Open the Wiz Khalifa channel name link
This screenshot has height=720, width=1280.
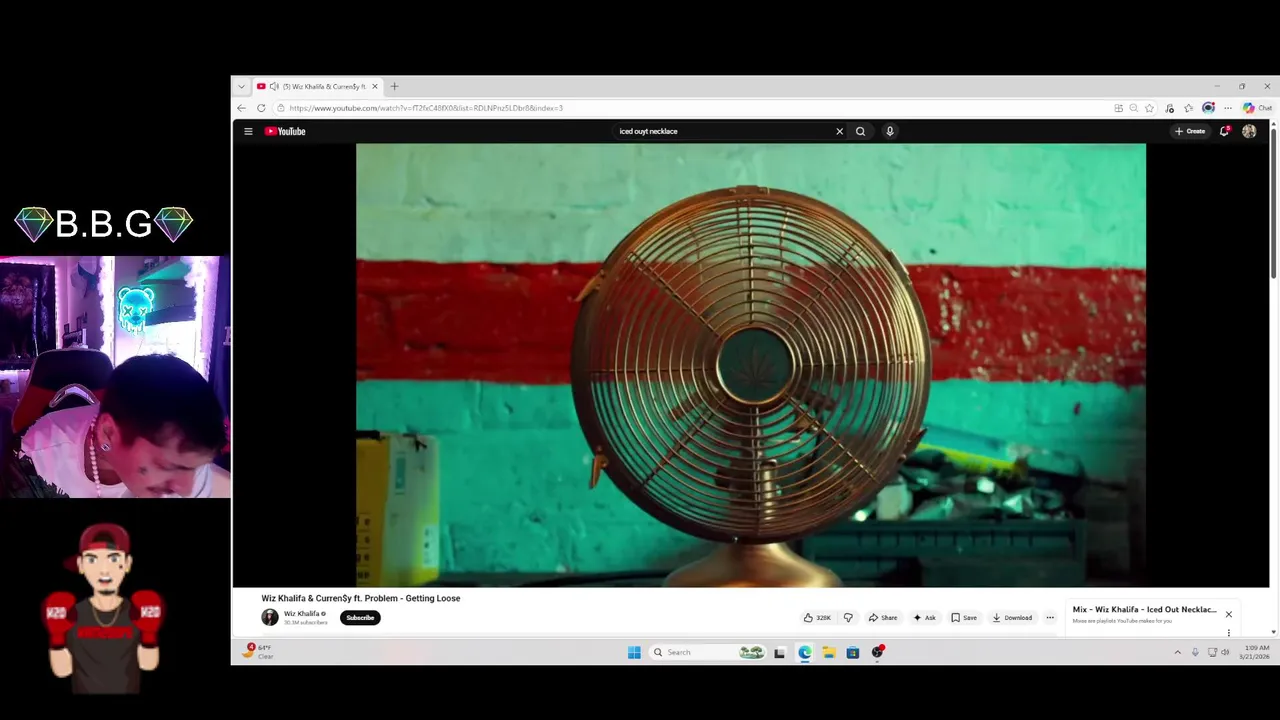tap(302, 614)
